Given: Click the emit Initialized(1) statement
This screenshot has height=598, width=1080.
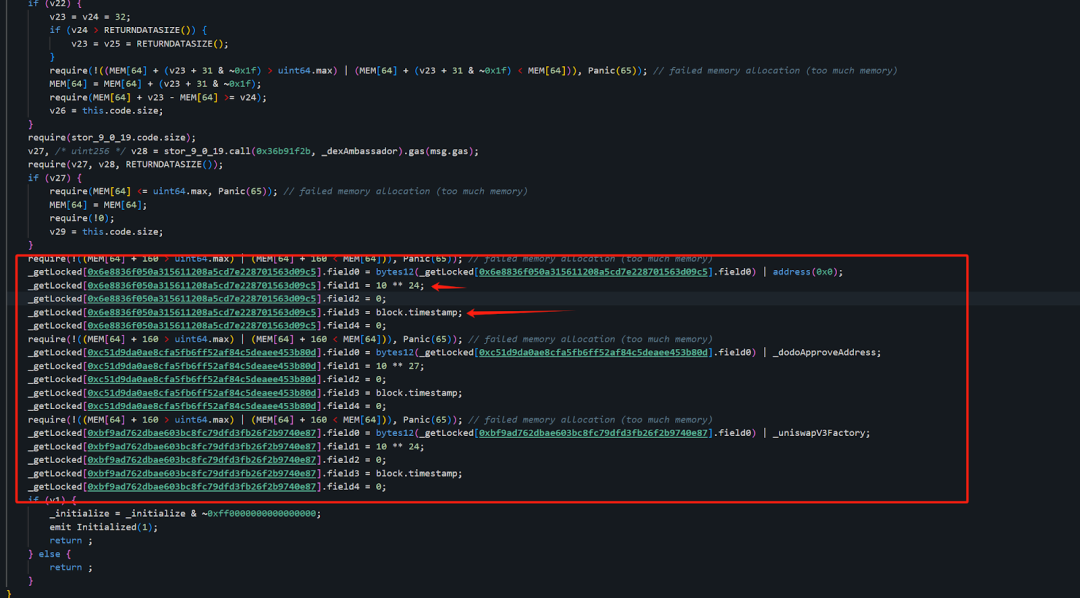Looking at the screenshot, I should pyautogui.click(x=103, y=527).
